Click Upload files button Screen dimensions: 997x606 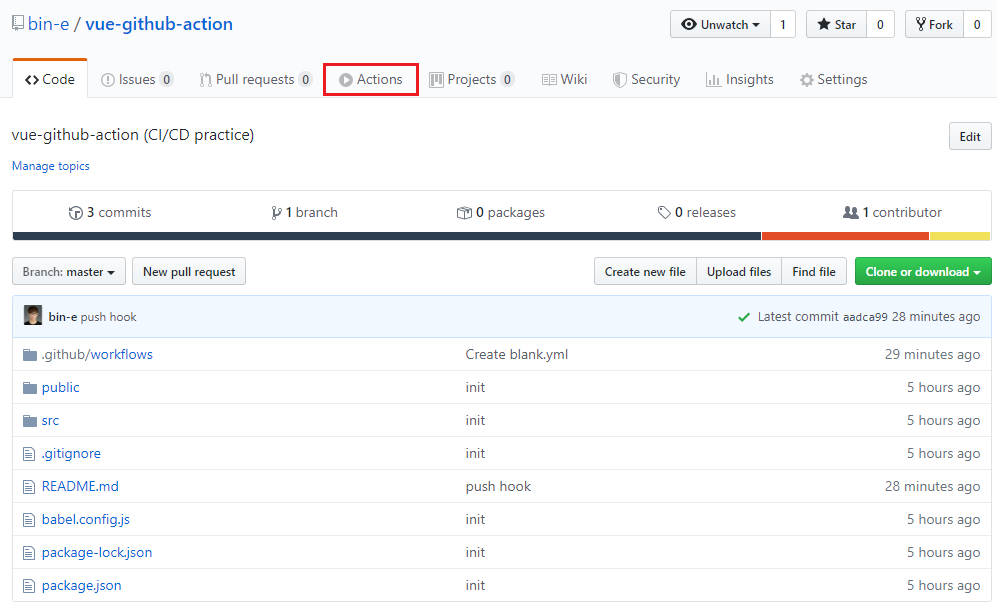739,272
